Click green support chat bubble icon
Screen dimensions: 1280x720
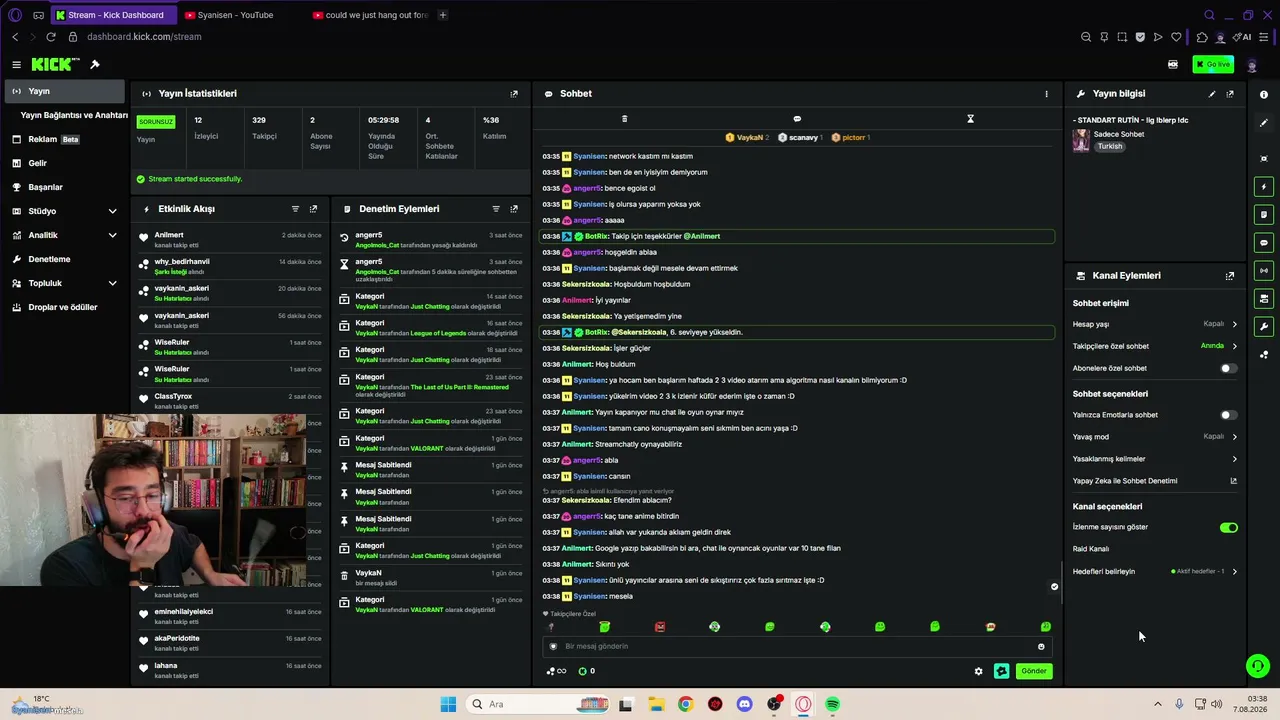coord(1258,665)
